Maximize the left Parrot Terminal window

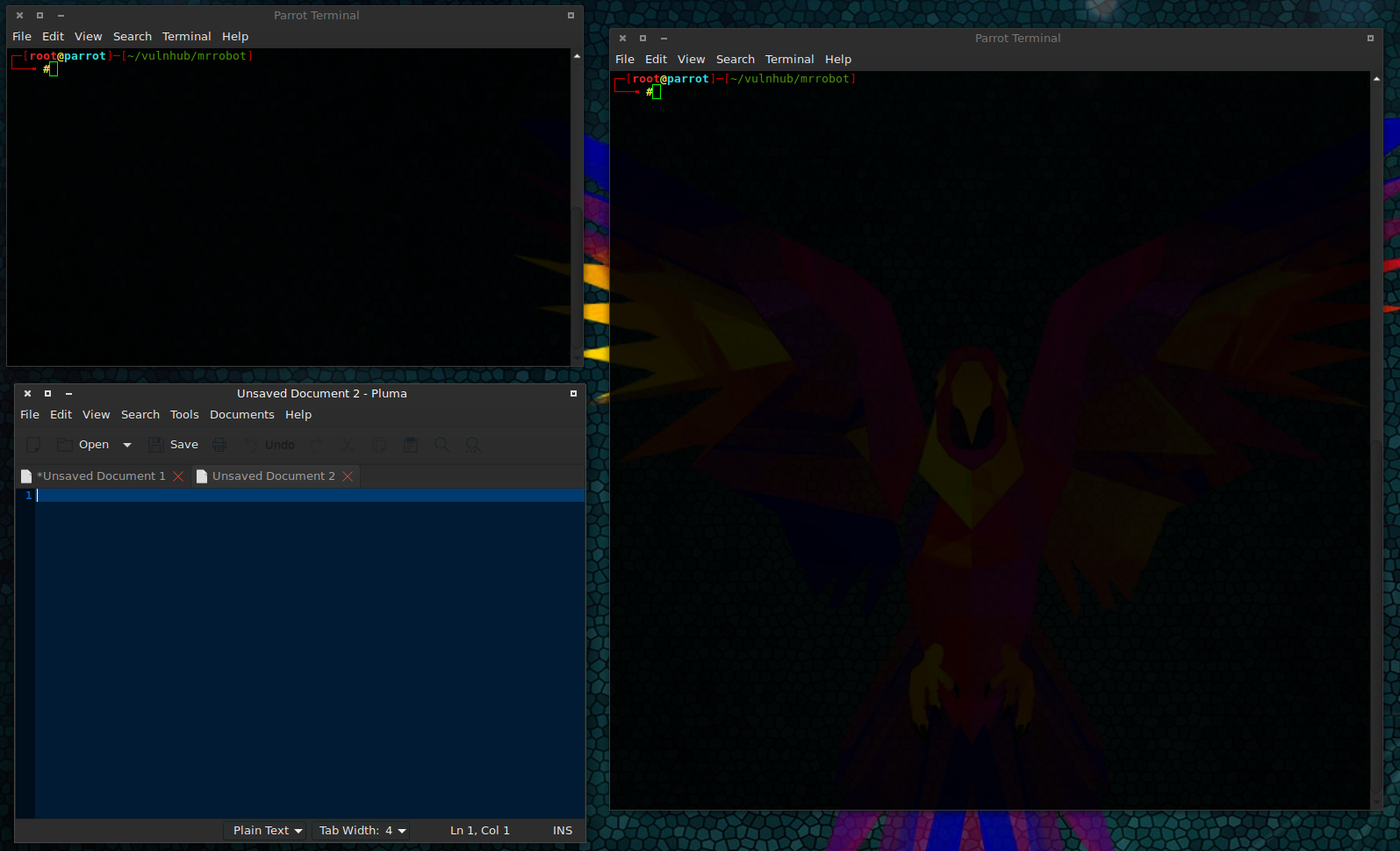(x=39, y=15)
